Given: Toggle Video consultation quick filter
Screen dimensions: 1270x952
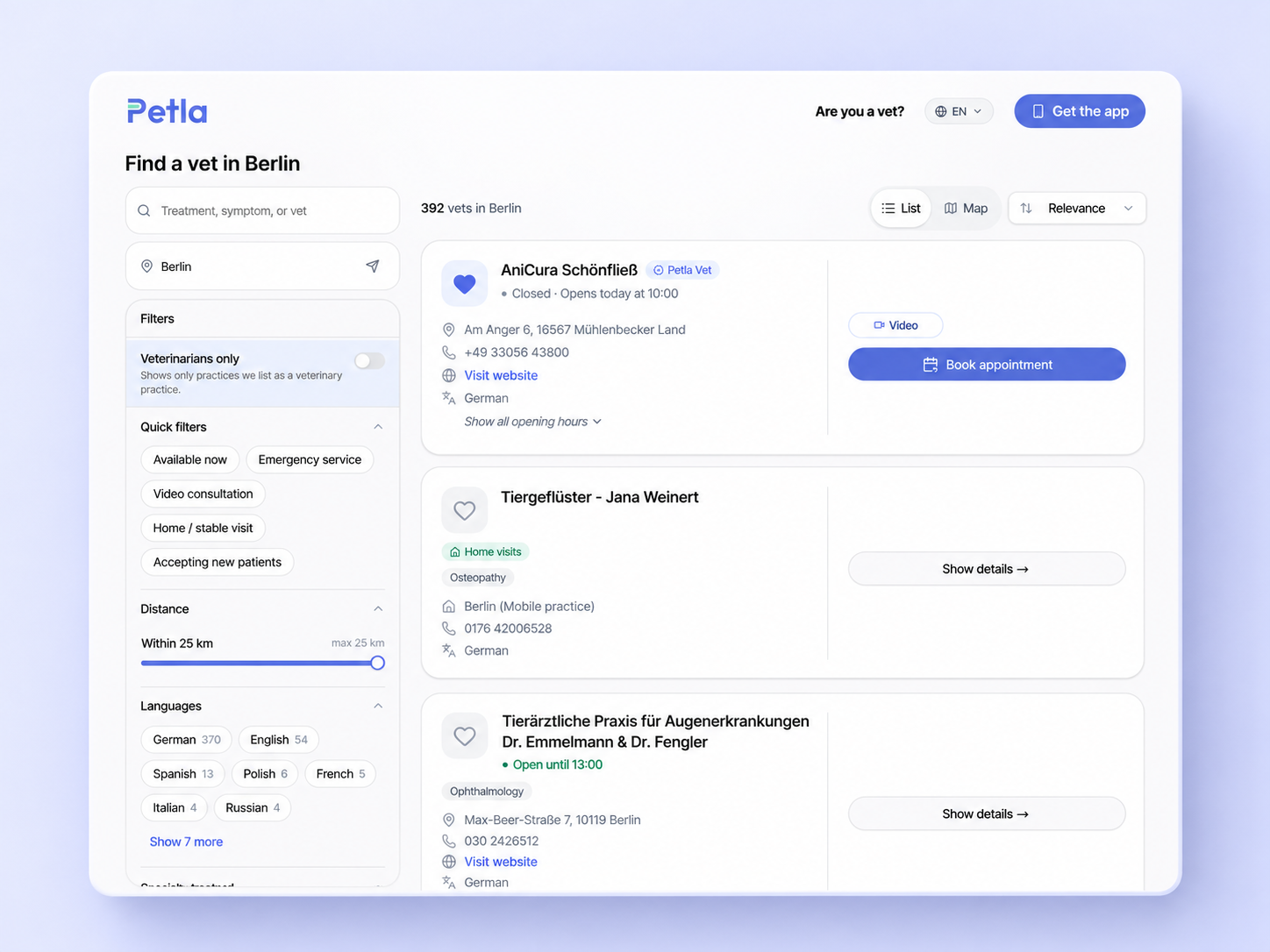Looking at the screenshot, I should tap(203, 494).
